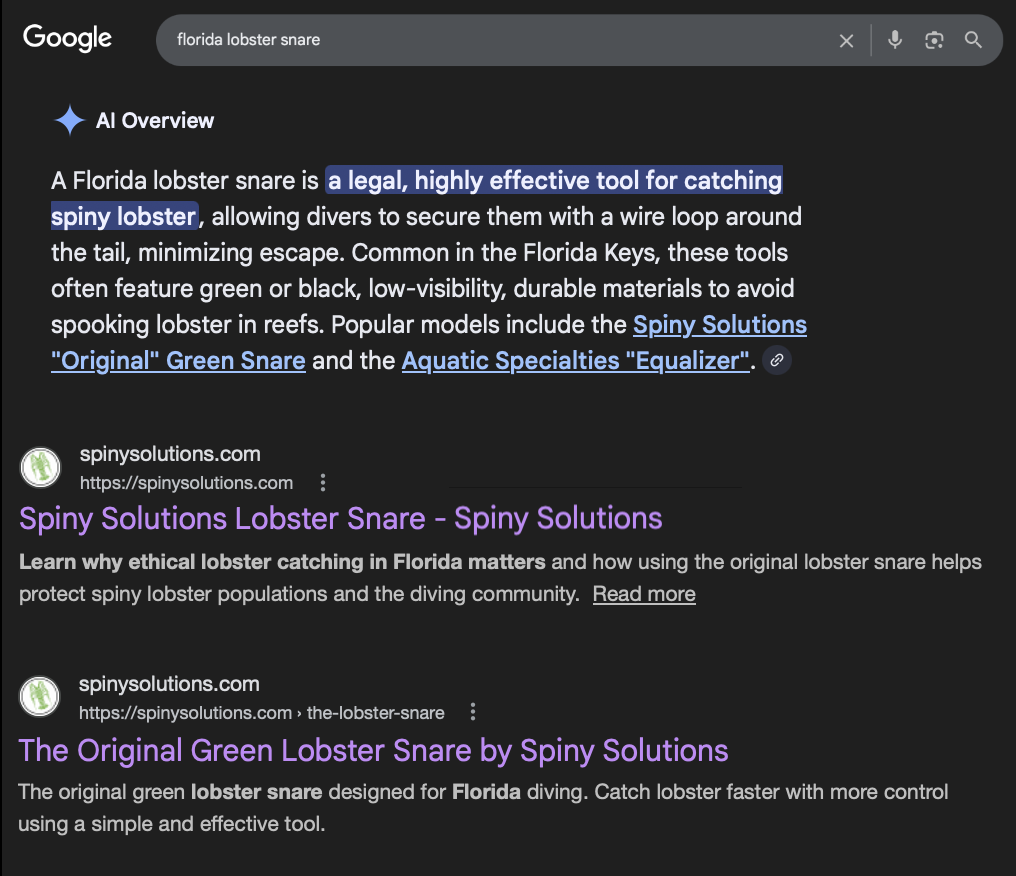Viewport: 1016px width, 876px height.
Task: Start a voice search with microphone
Action: click(x=894, y=40)
